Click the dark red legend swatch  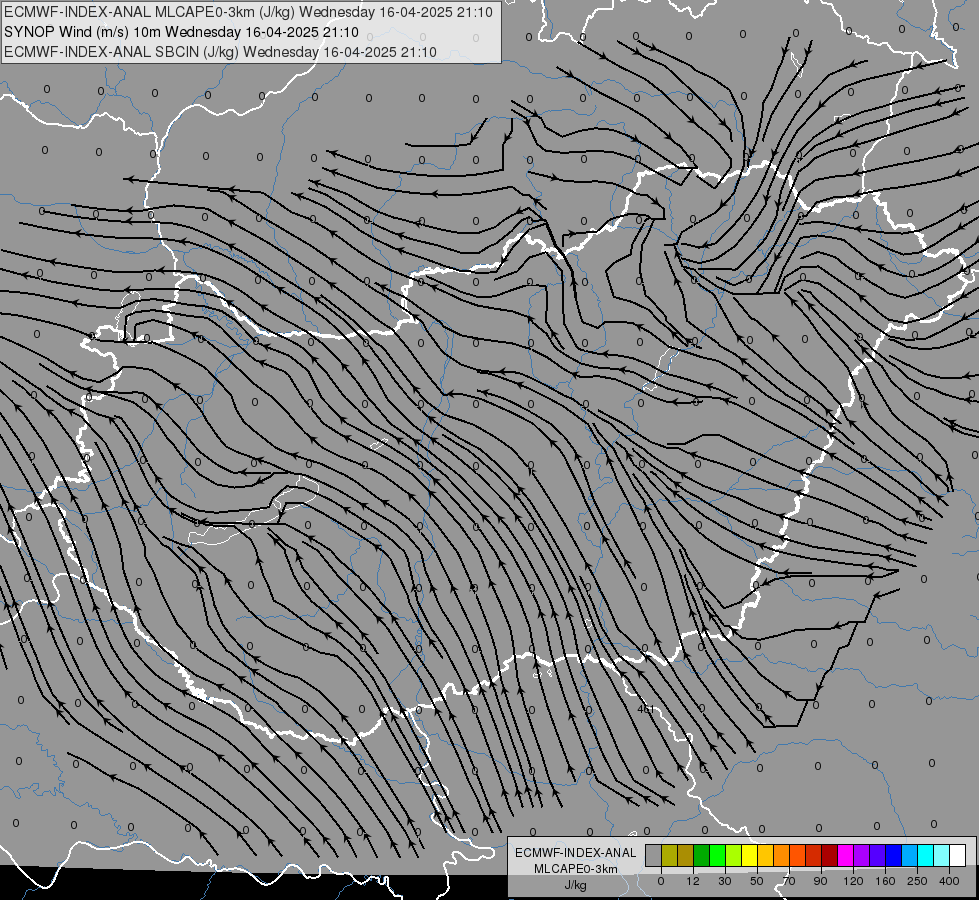click(x=830, y=855)
